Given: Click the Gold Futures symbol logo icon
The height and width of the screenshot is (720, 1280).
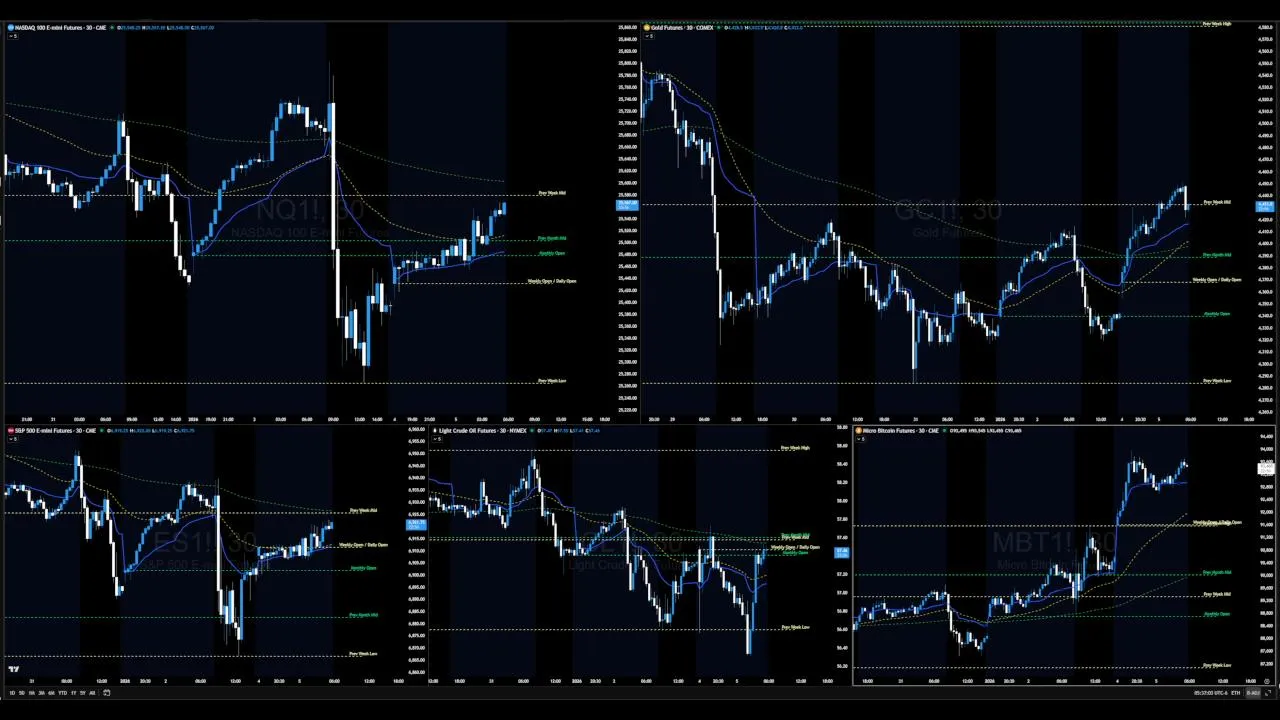Looking at the screenshot, I should (647, 27).
